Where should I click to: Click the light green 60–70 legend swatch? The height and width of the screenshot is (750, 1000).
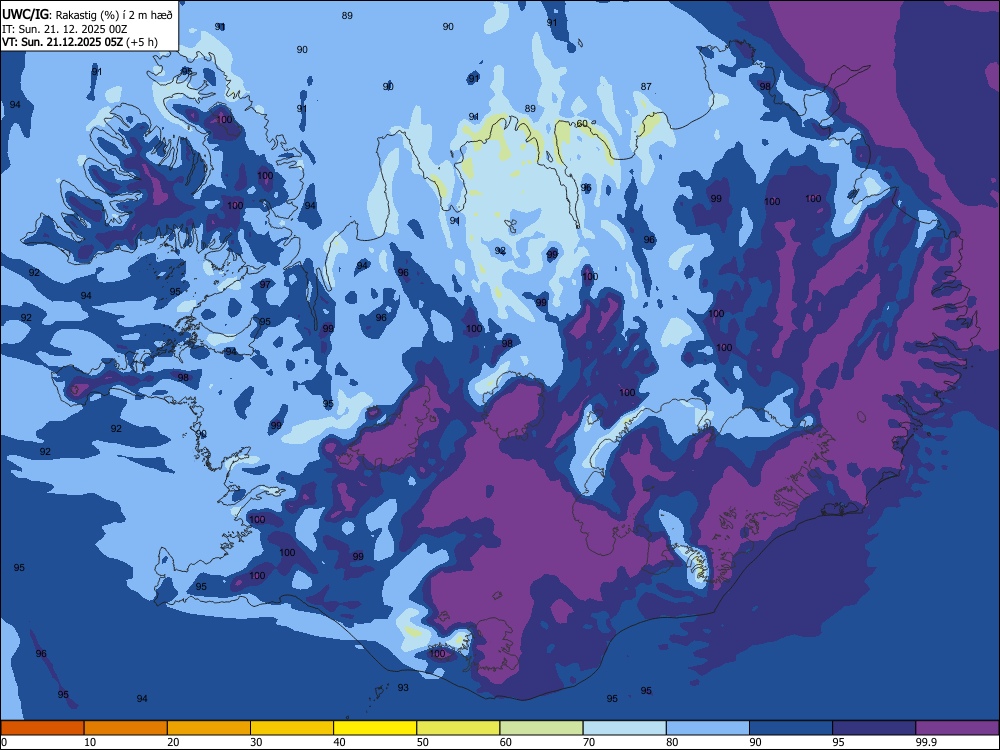(541, 728)
